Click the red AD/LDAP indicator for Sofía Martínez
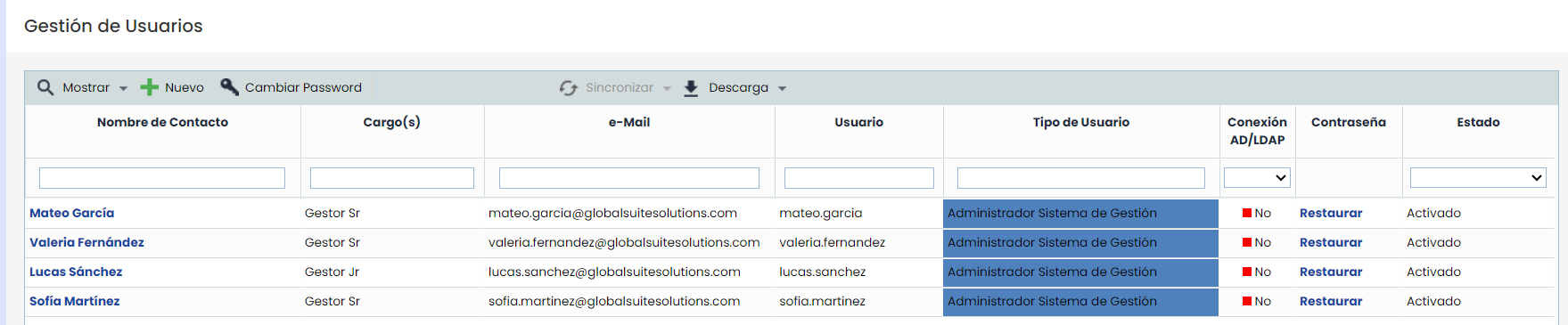 pos(1247,301)
